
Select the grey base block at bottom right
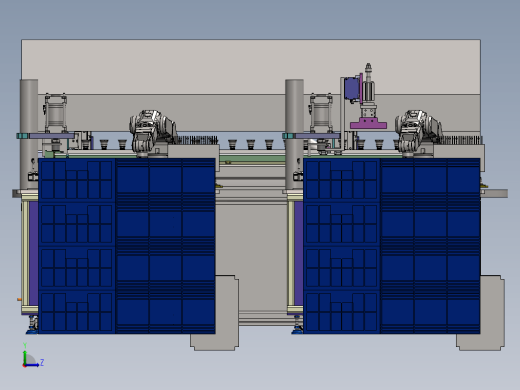(x=492, y=313)
